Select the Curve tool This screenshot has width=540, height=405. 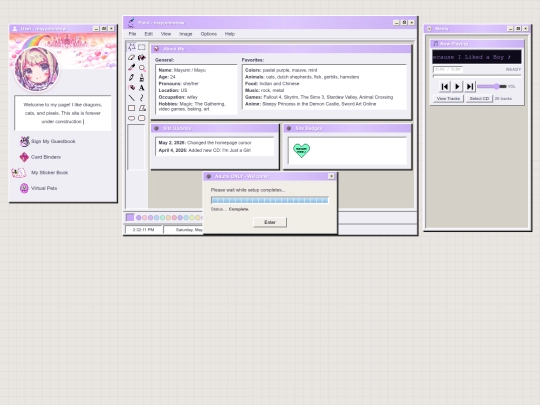[x=142, y=98]
